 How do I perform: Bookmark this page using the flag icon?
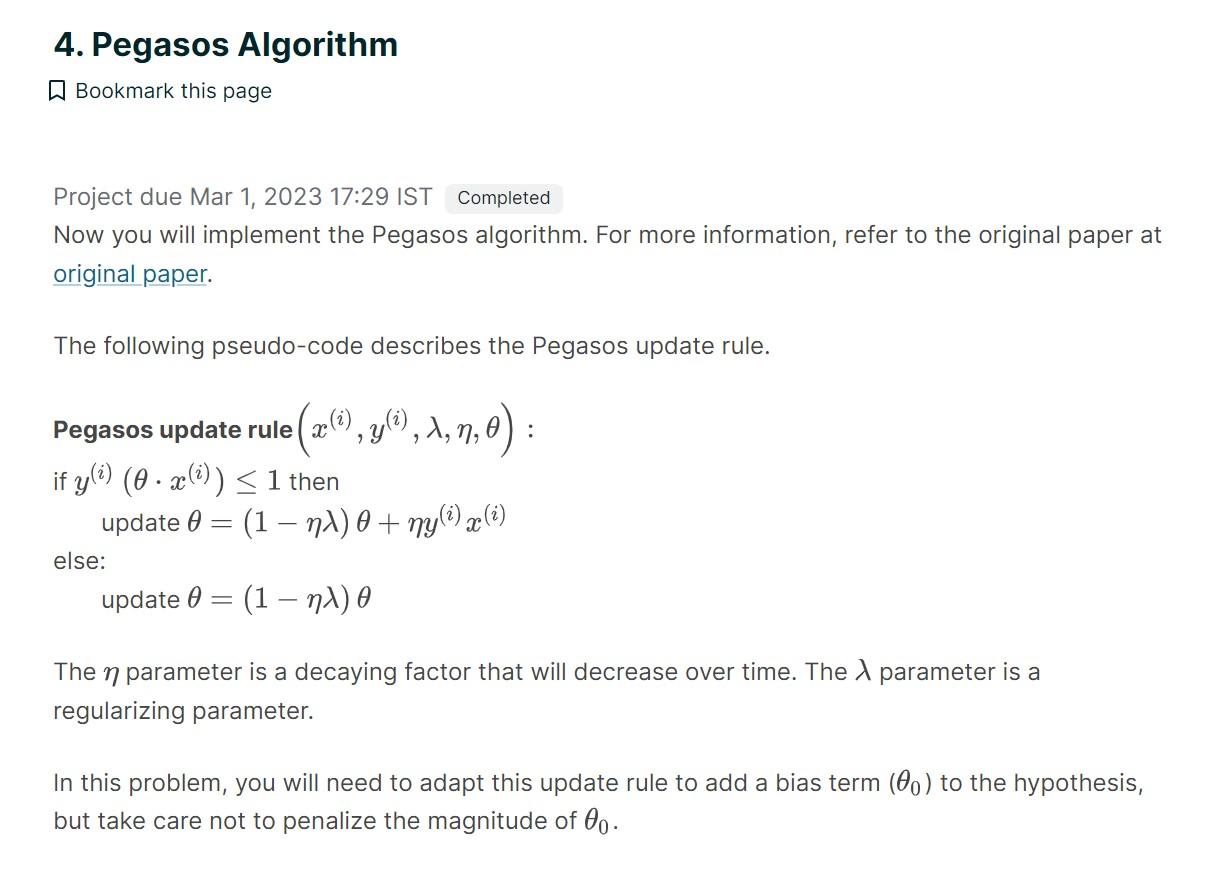point(58,90)
